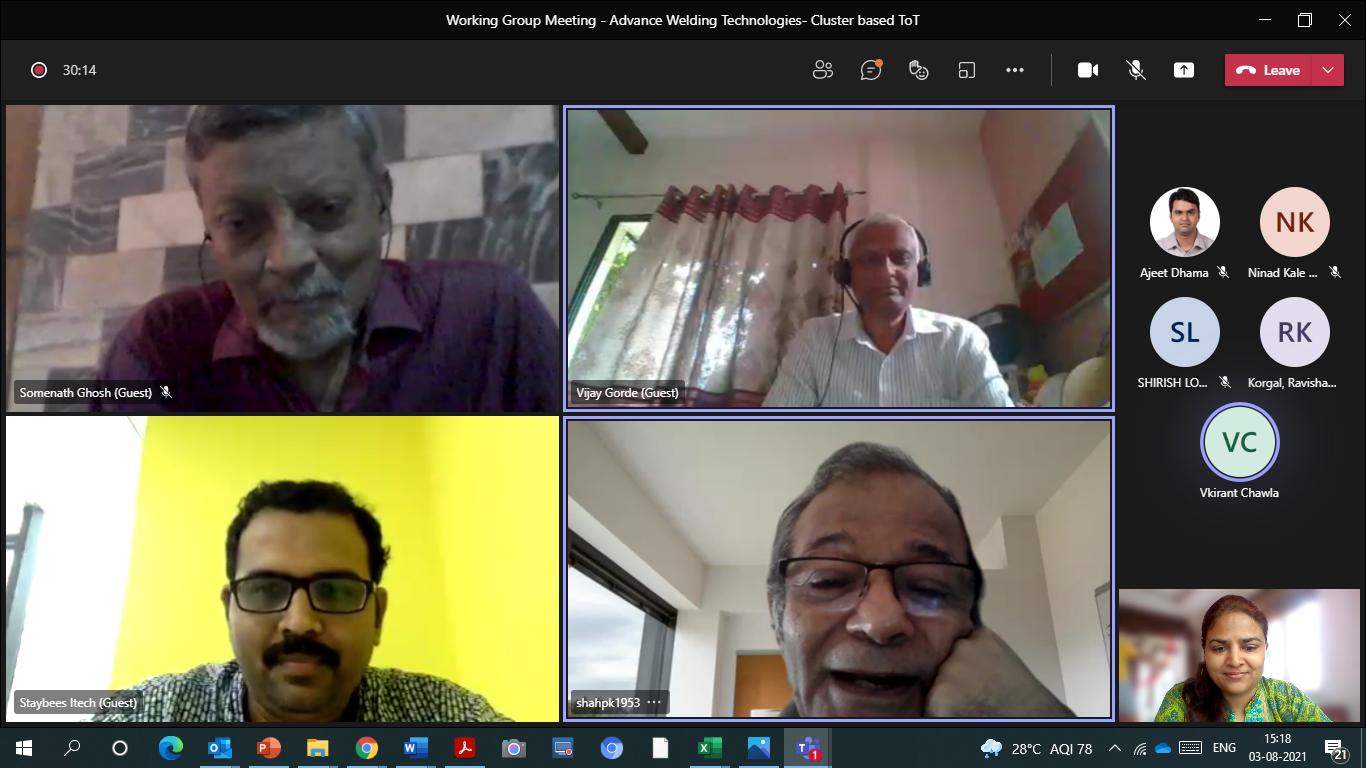
Task: Click Ajeet Dhama's profile picture
Action: click(x=1184, y=222)
